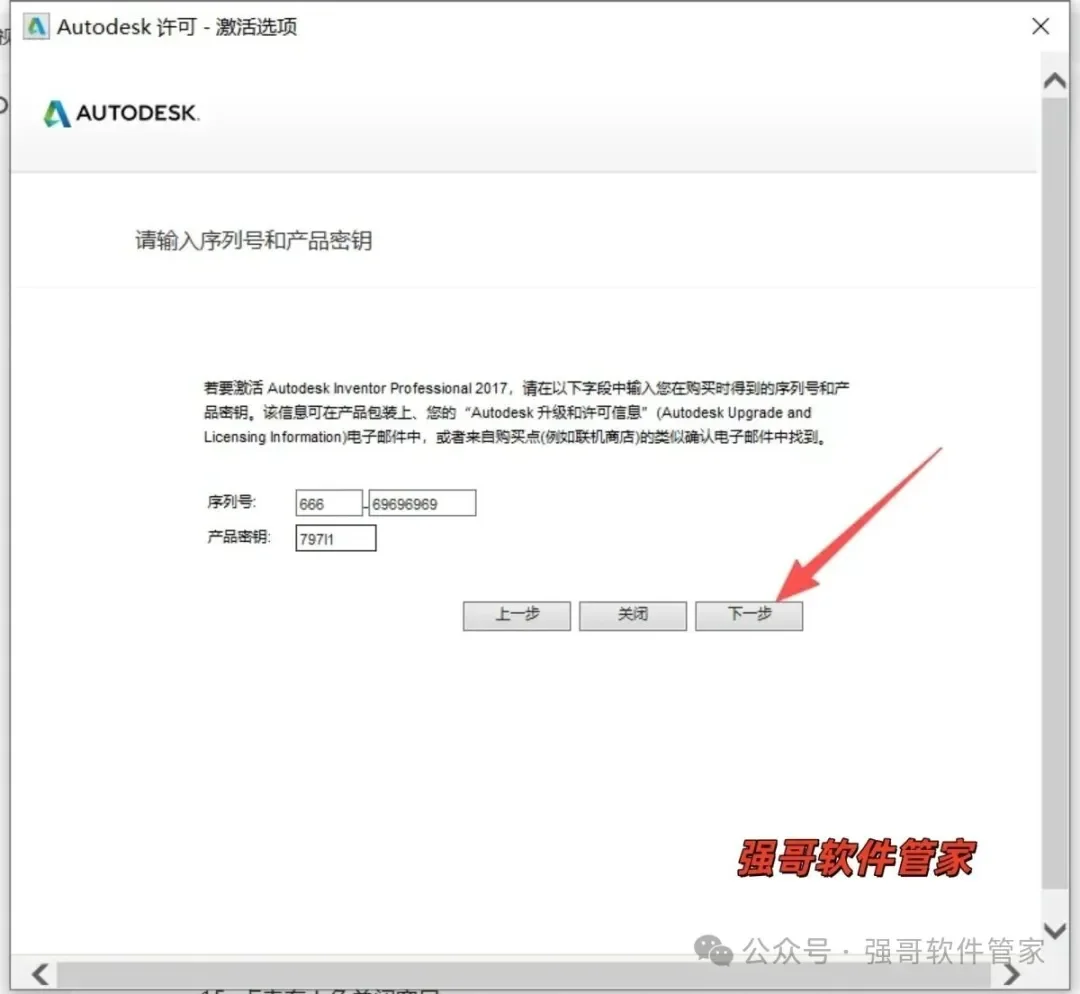Click the 产品密钥 label
This screenshot has width=1080, height=994.
click(x=239, y=537)
